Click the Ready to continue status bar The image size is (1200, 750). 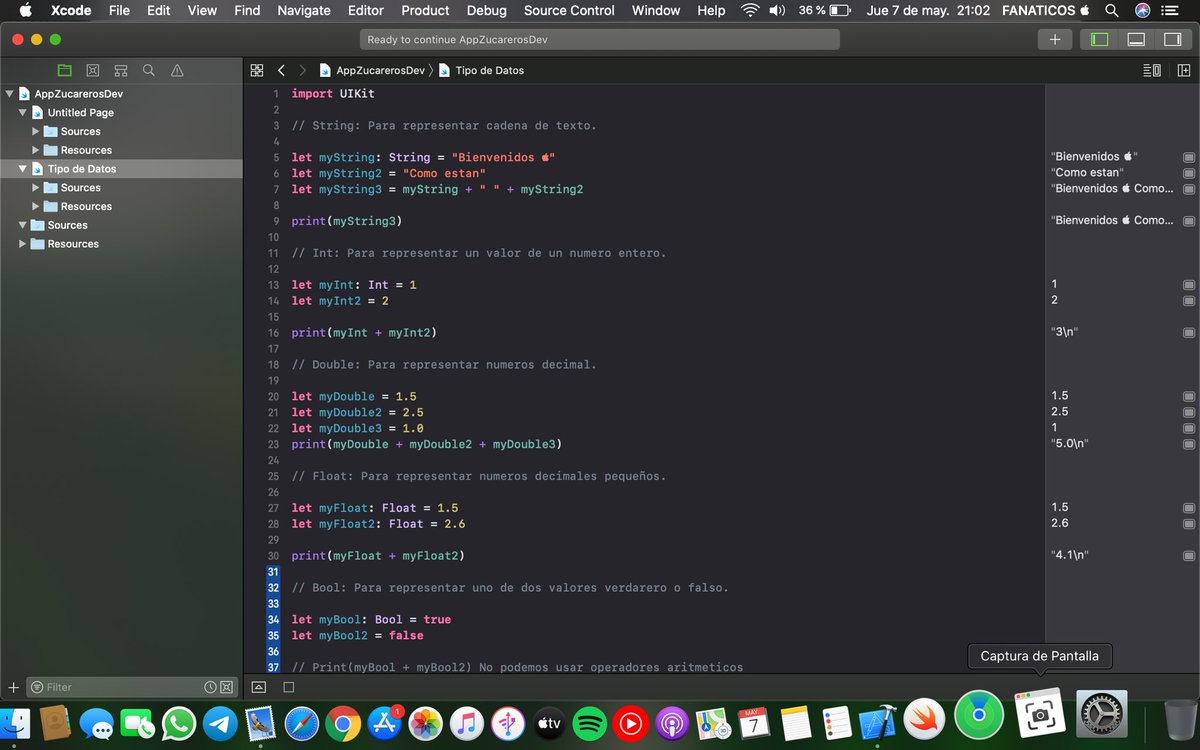point(600,39)
